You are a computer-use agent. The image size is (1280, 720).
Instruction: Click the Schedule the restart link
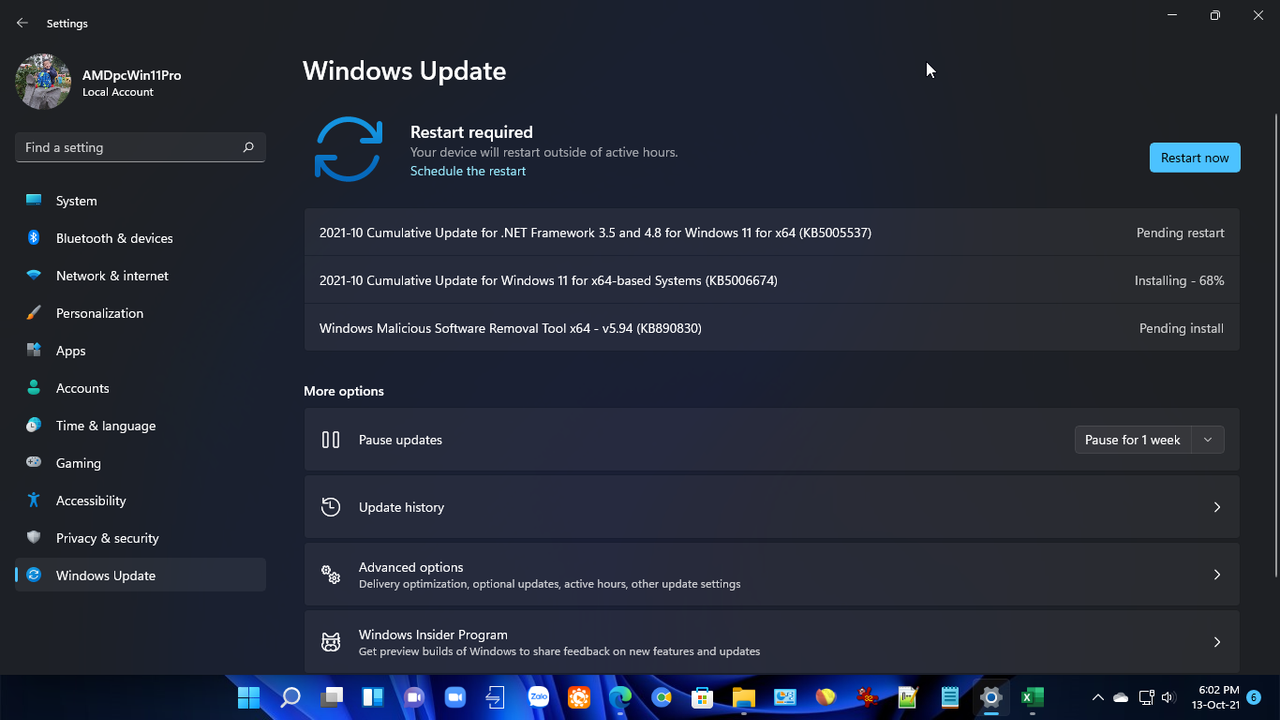pyautogui.click(x=468, y=171)
